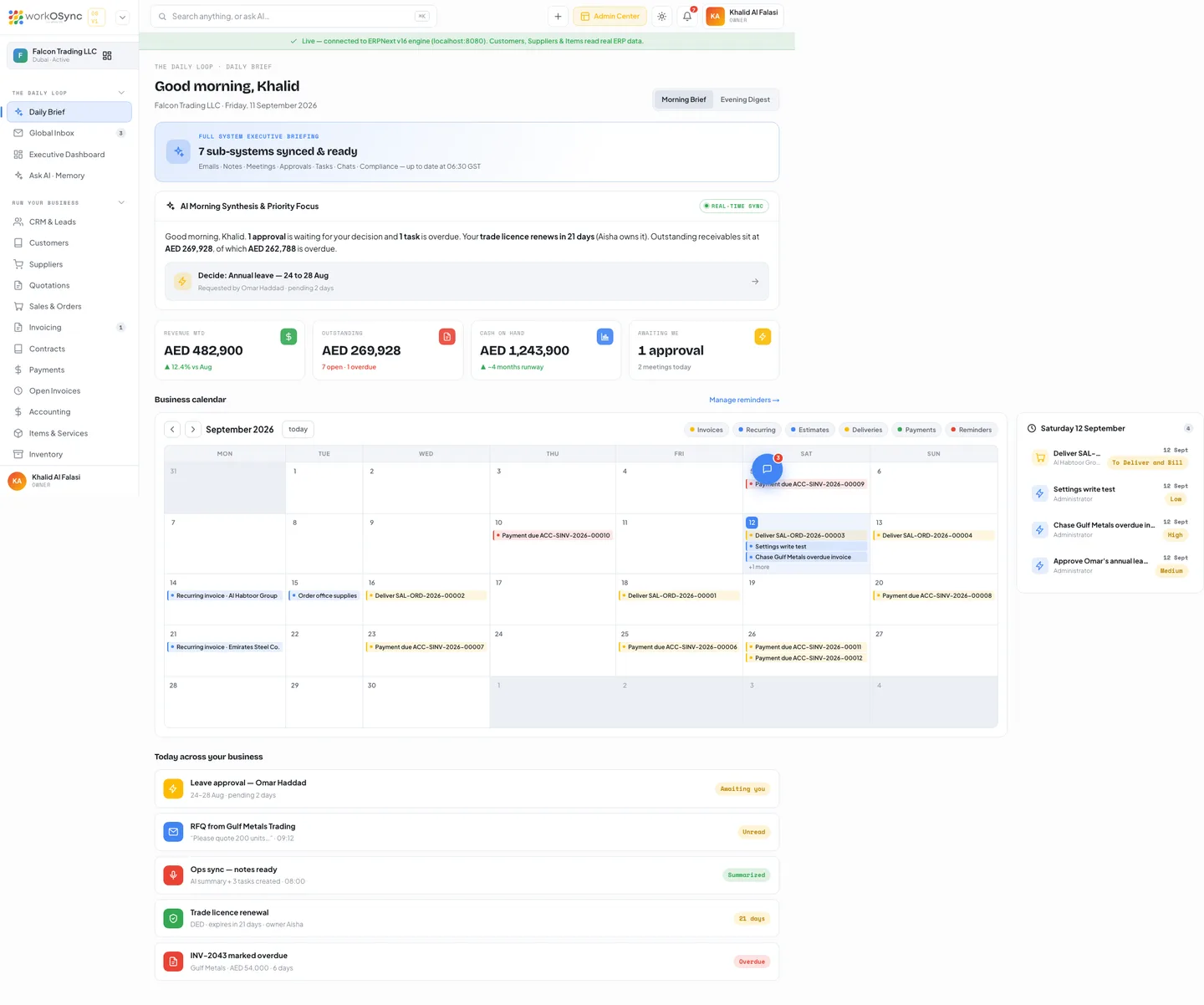Open the Admin Center
The image size is (1204, 1005).
click(x=610, y=16)
